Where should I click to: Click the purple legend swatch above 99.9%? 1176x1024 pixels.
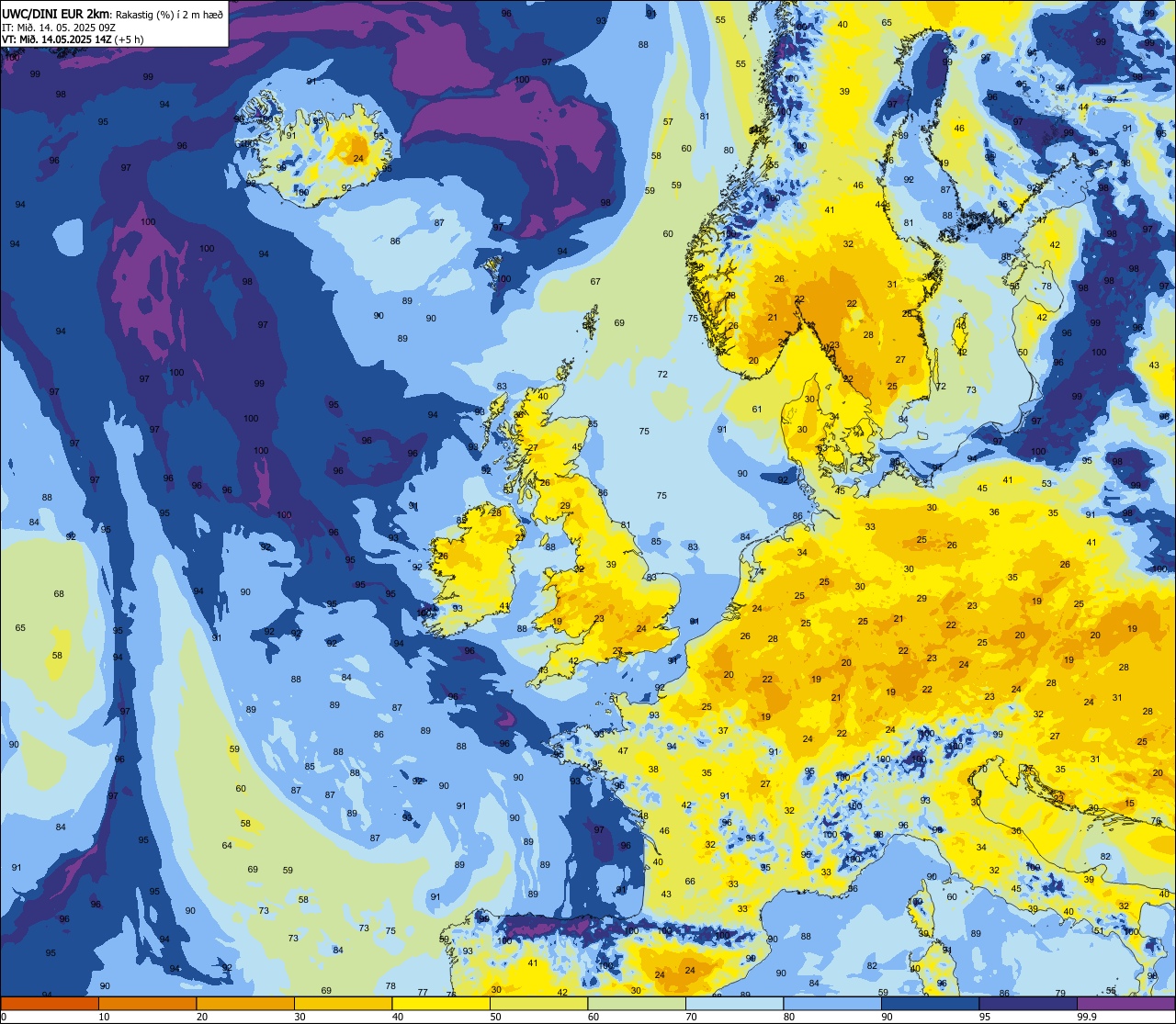(1125, 1003)
